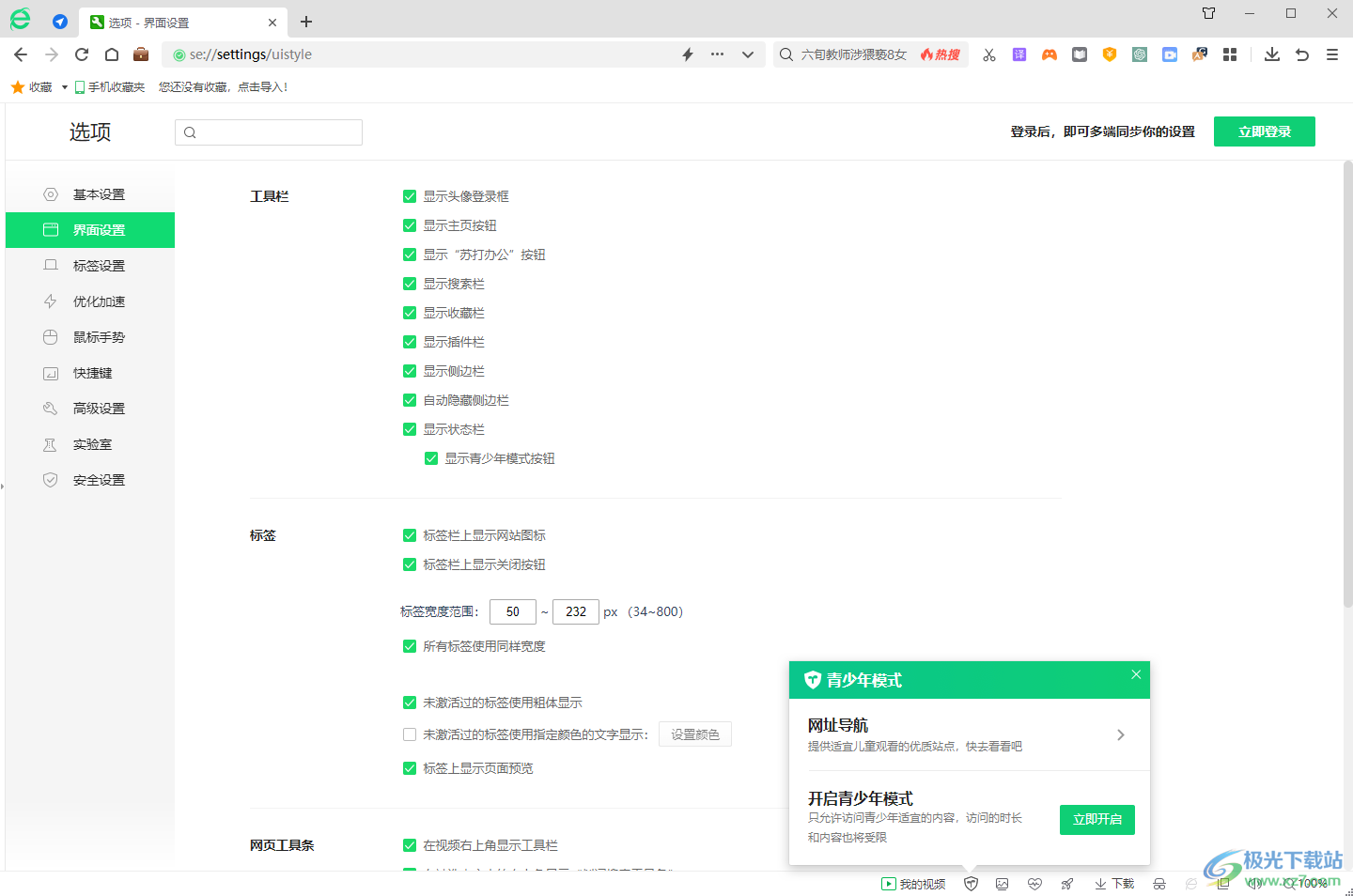Screen dimensions: 1353x896
Task: Open the hamburger main menu
Action: tap(1332, 54)
